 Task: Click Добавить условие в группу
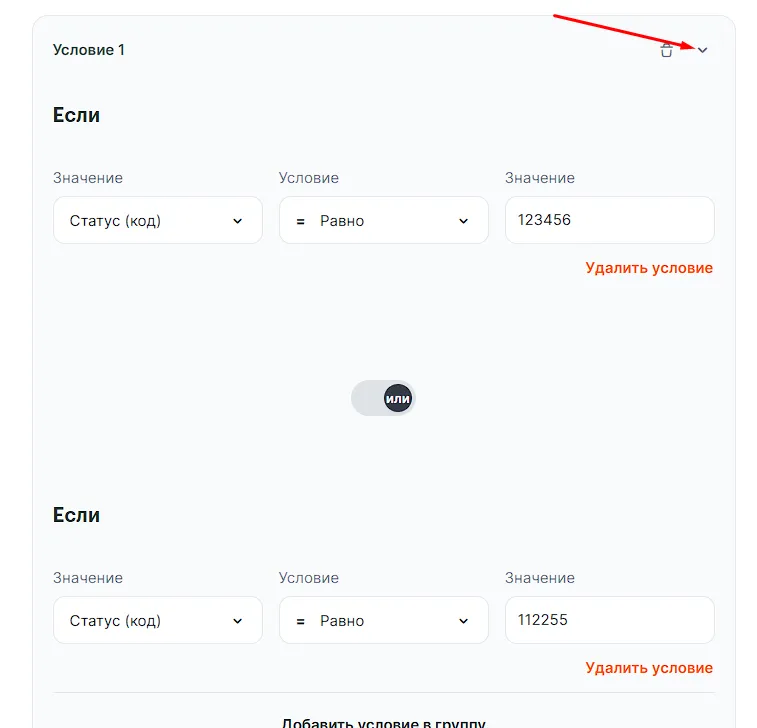point(384,722)
